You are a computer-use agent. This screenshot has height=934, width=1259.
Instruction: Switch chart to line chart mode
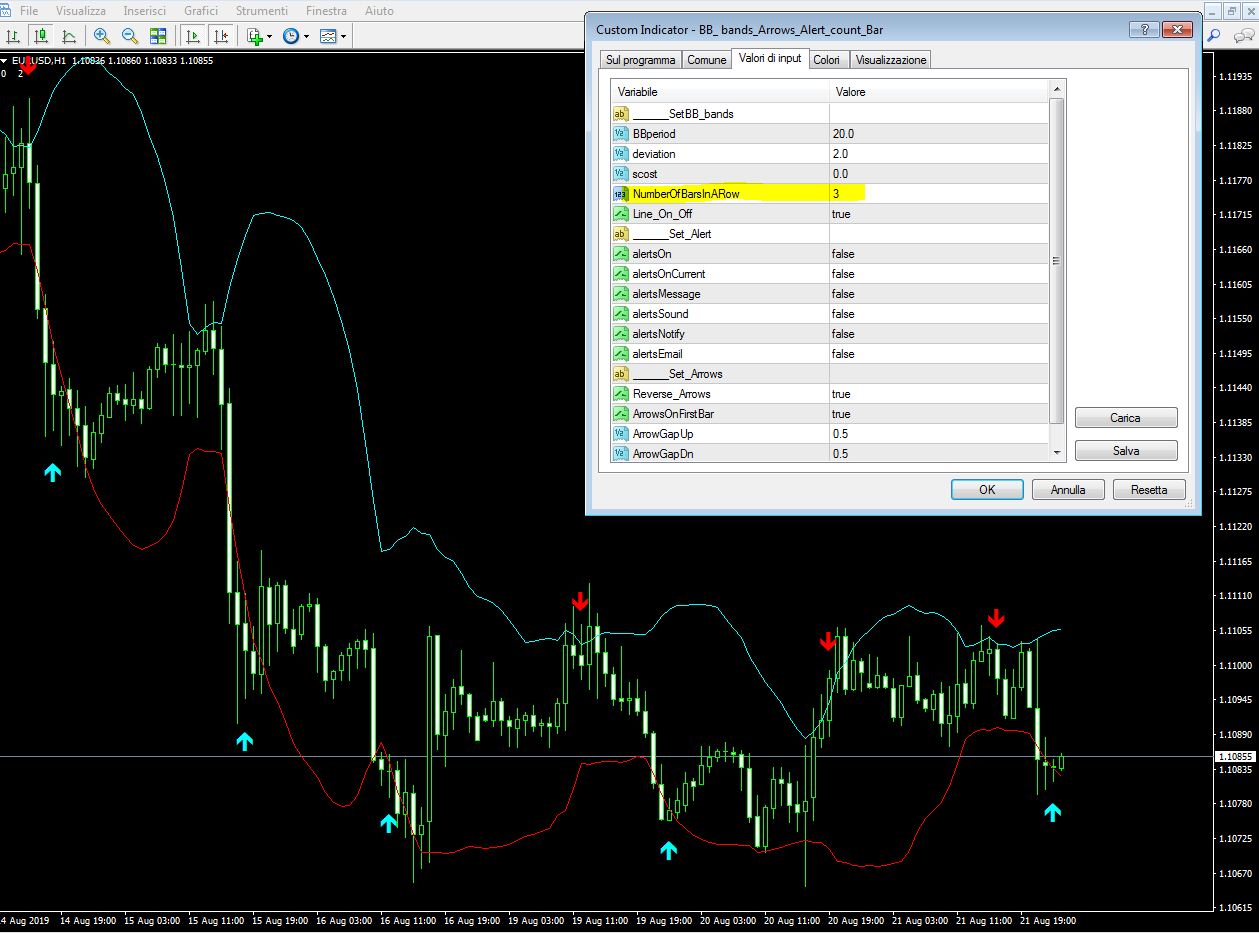[x=69, y=36]
